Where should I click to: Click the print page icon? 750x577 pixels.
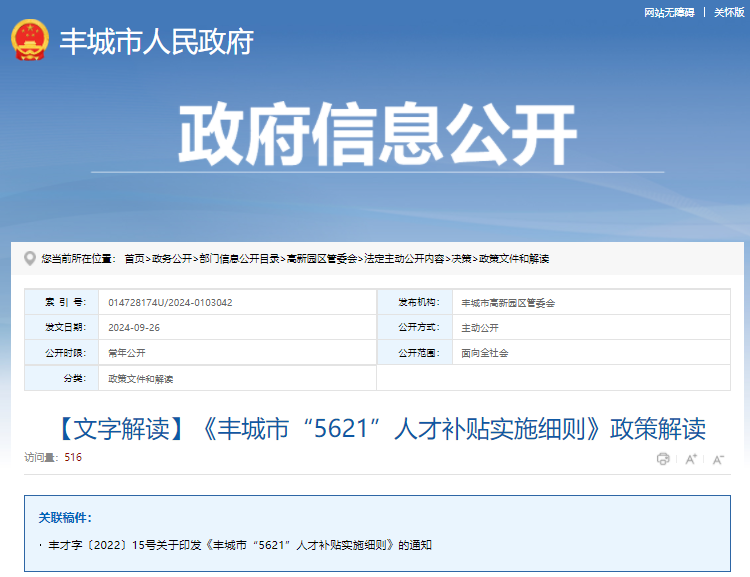coord(663,459)
